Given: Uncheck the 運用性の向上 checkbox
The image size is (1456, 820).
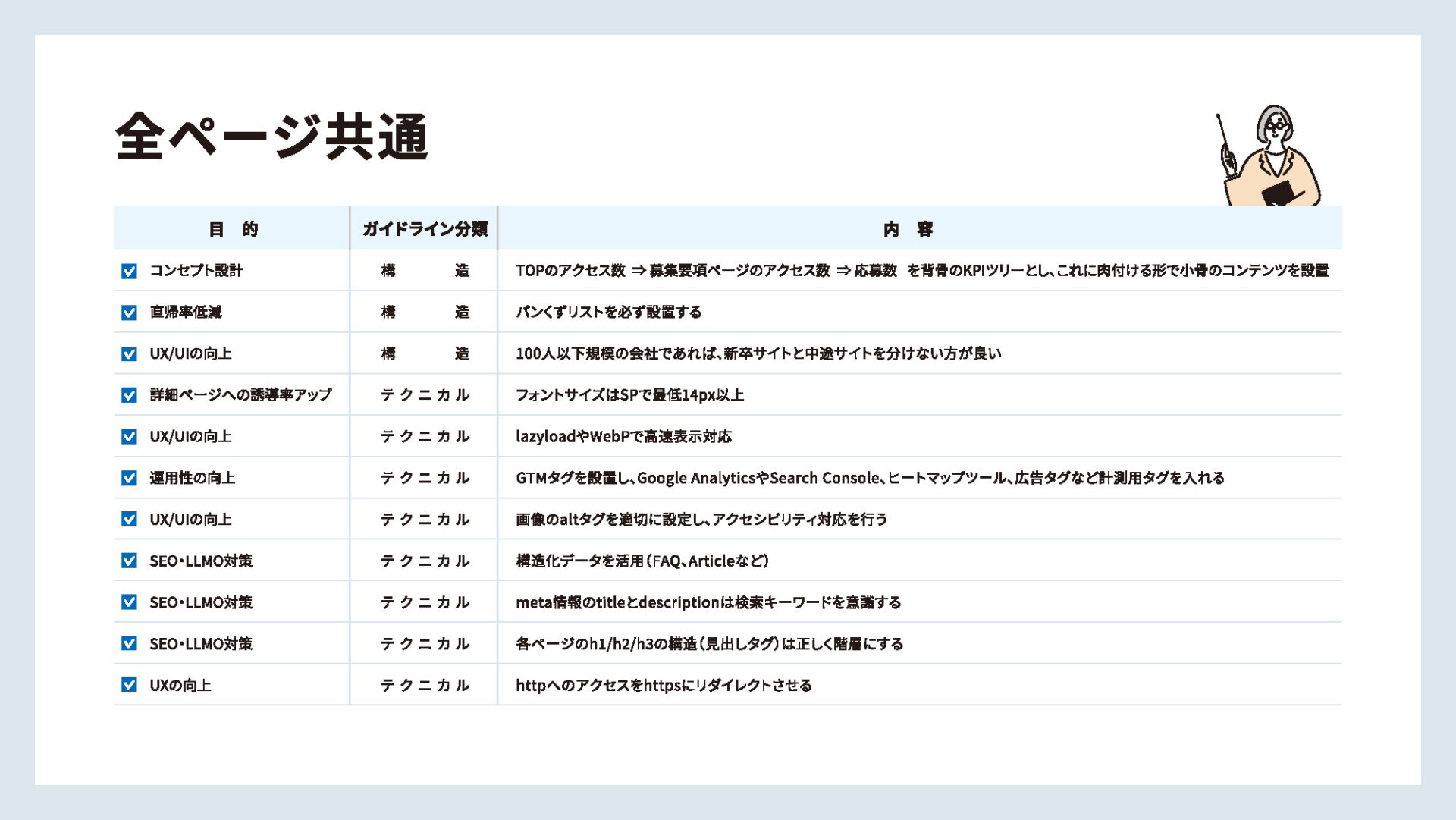Looking at the screenshot, I should pyautogui.click(x=130, y=478).
